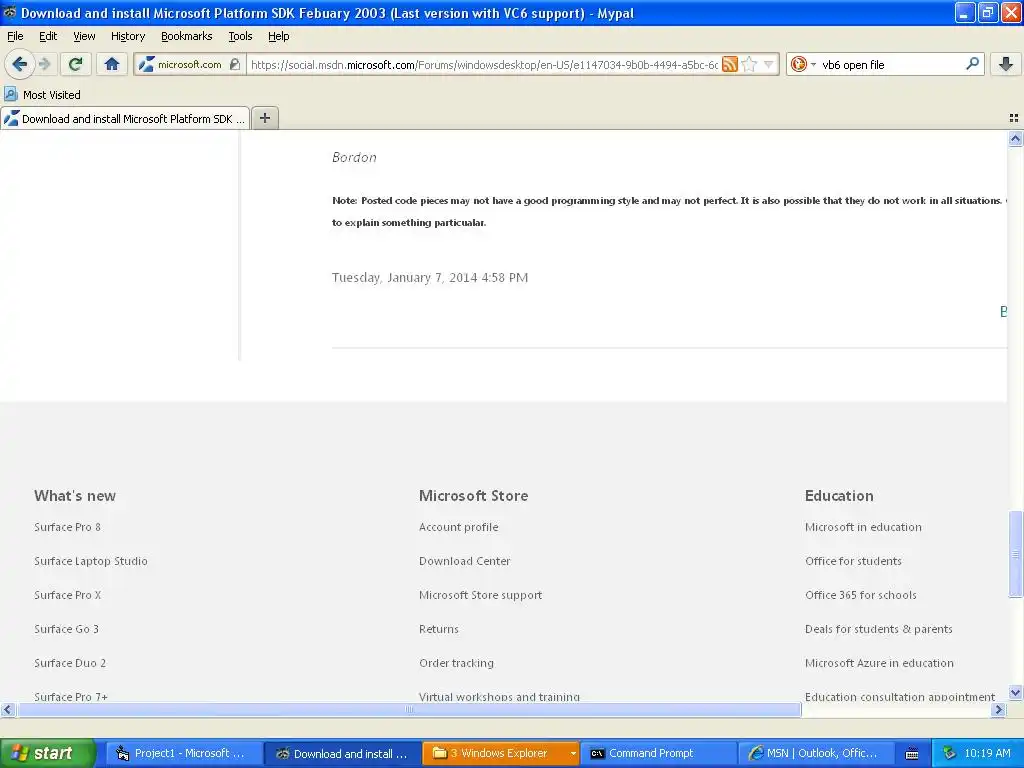This screenshot has height=768, width=1024.
Task: Click the RSS feed icon in address bar
Action: click(x=729, y=64)
